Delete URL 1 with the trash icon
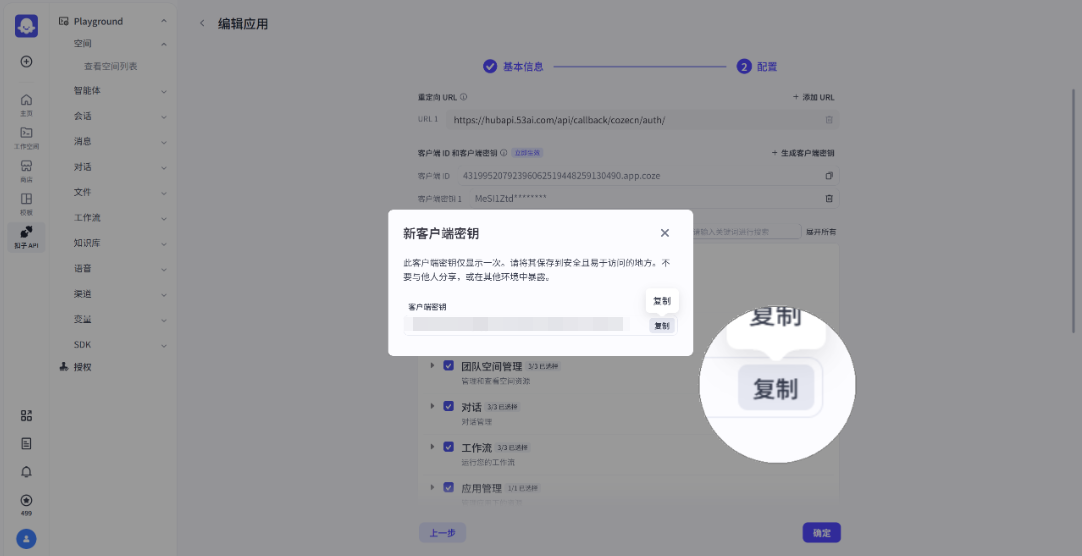1082x556 pixels. (x=829, y=119)
